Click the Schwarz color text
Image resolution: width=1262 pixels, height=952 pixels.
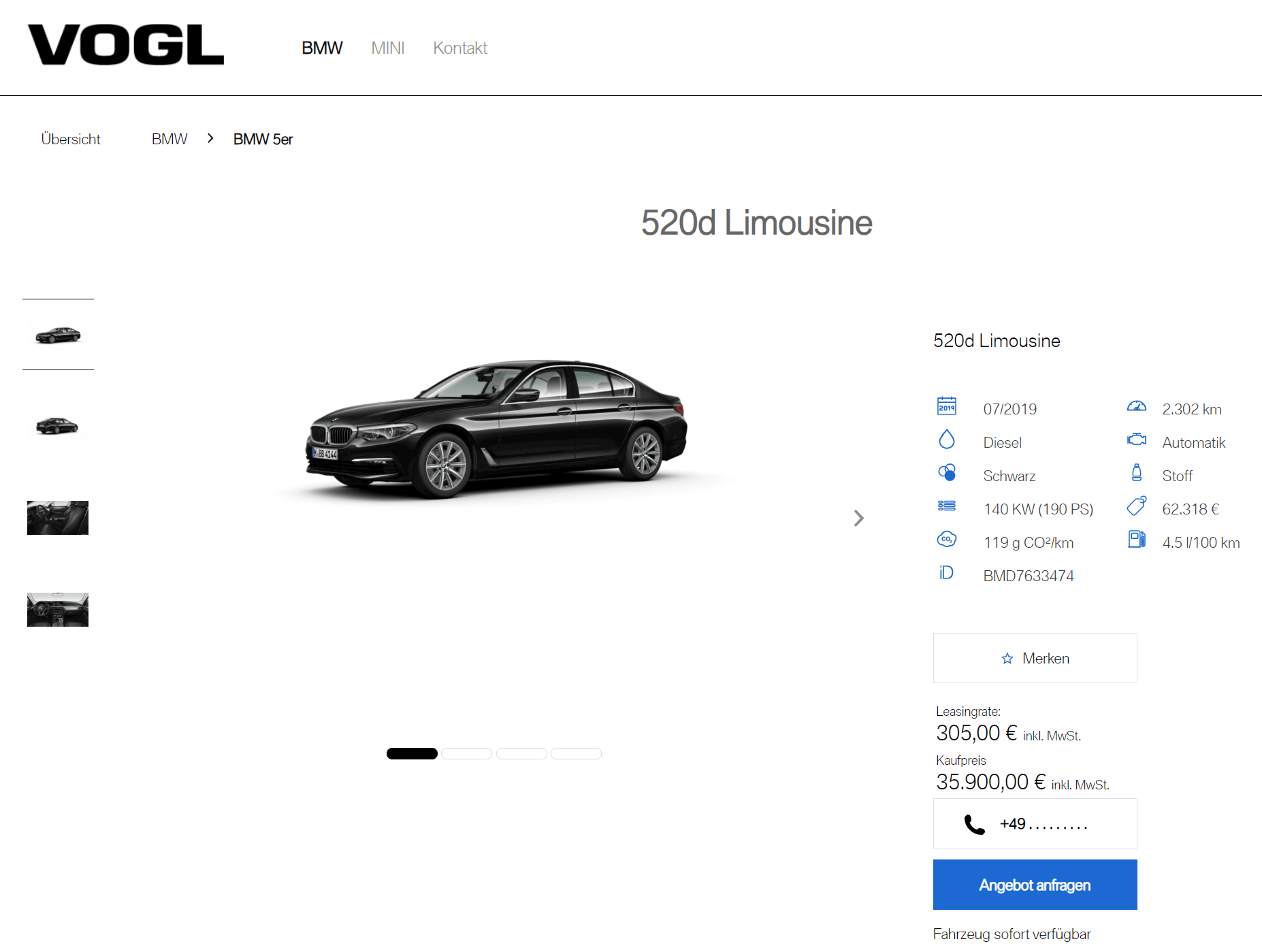[1009, 476]
